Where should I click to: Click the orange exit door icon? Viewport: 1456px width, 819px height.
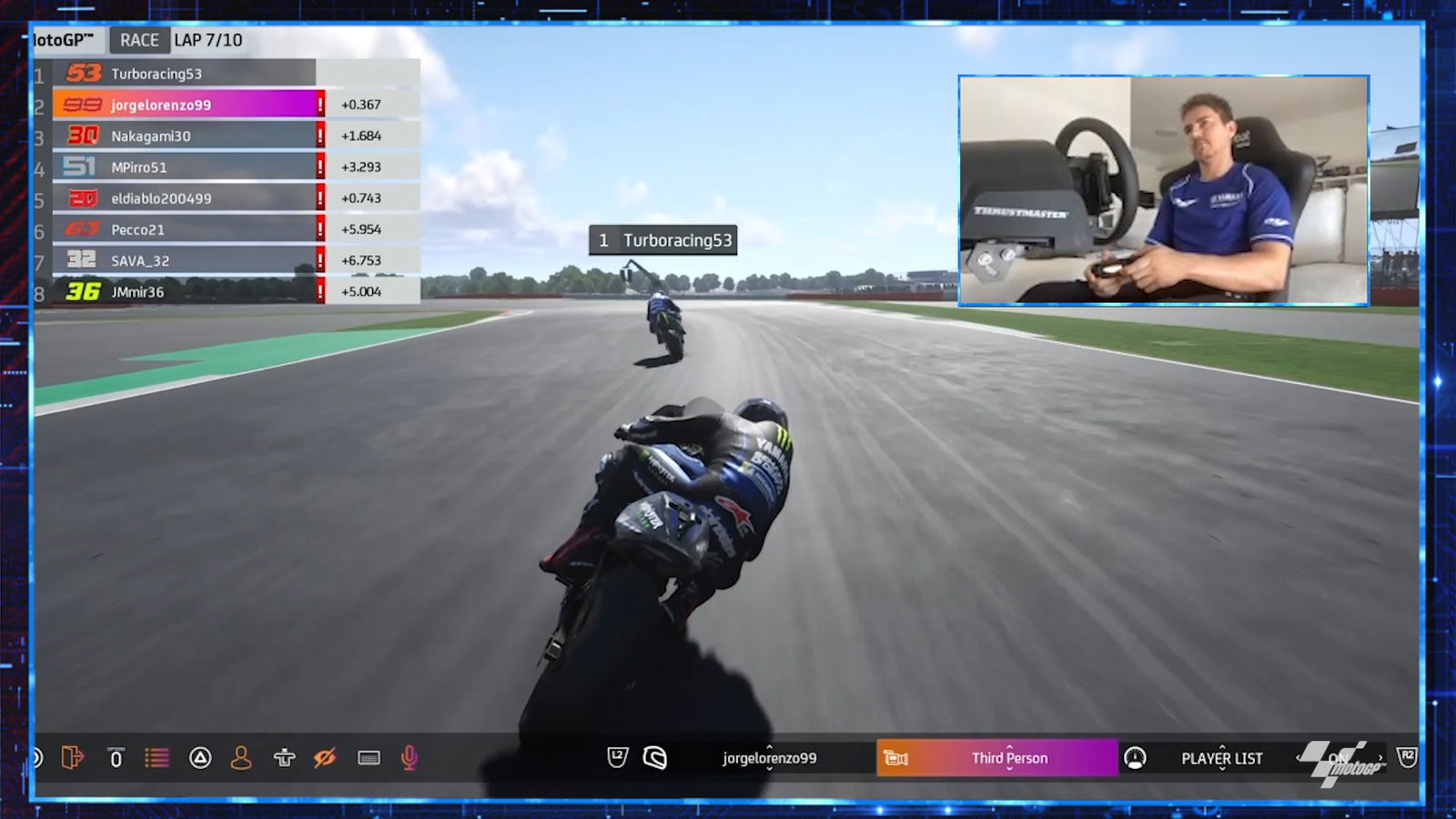(72, 757)
